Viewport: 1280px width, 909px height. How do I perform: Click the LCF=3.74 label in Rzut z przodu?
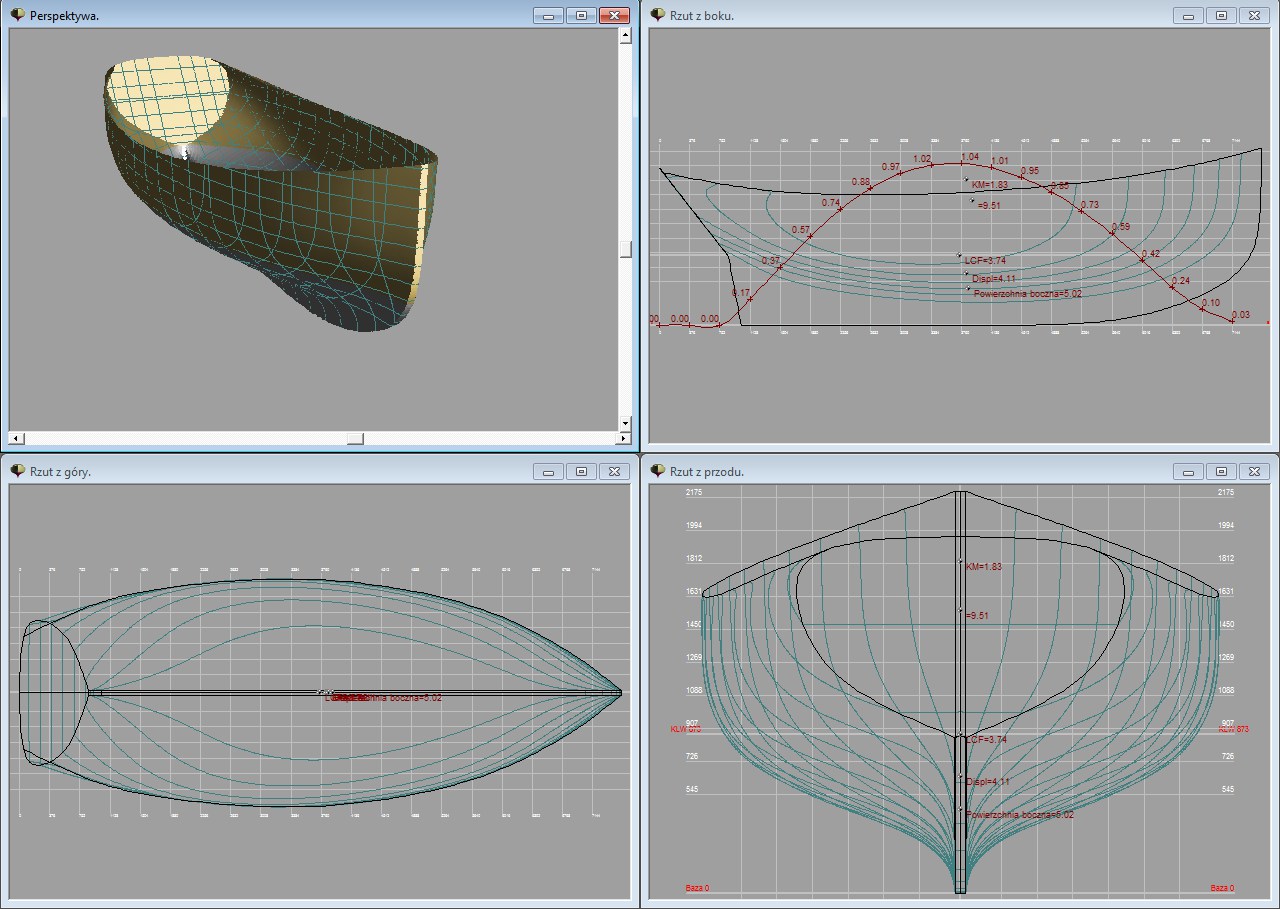pyautogui.click(x=986, y=739)
